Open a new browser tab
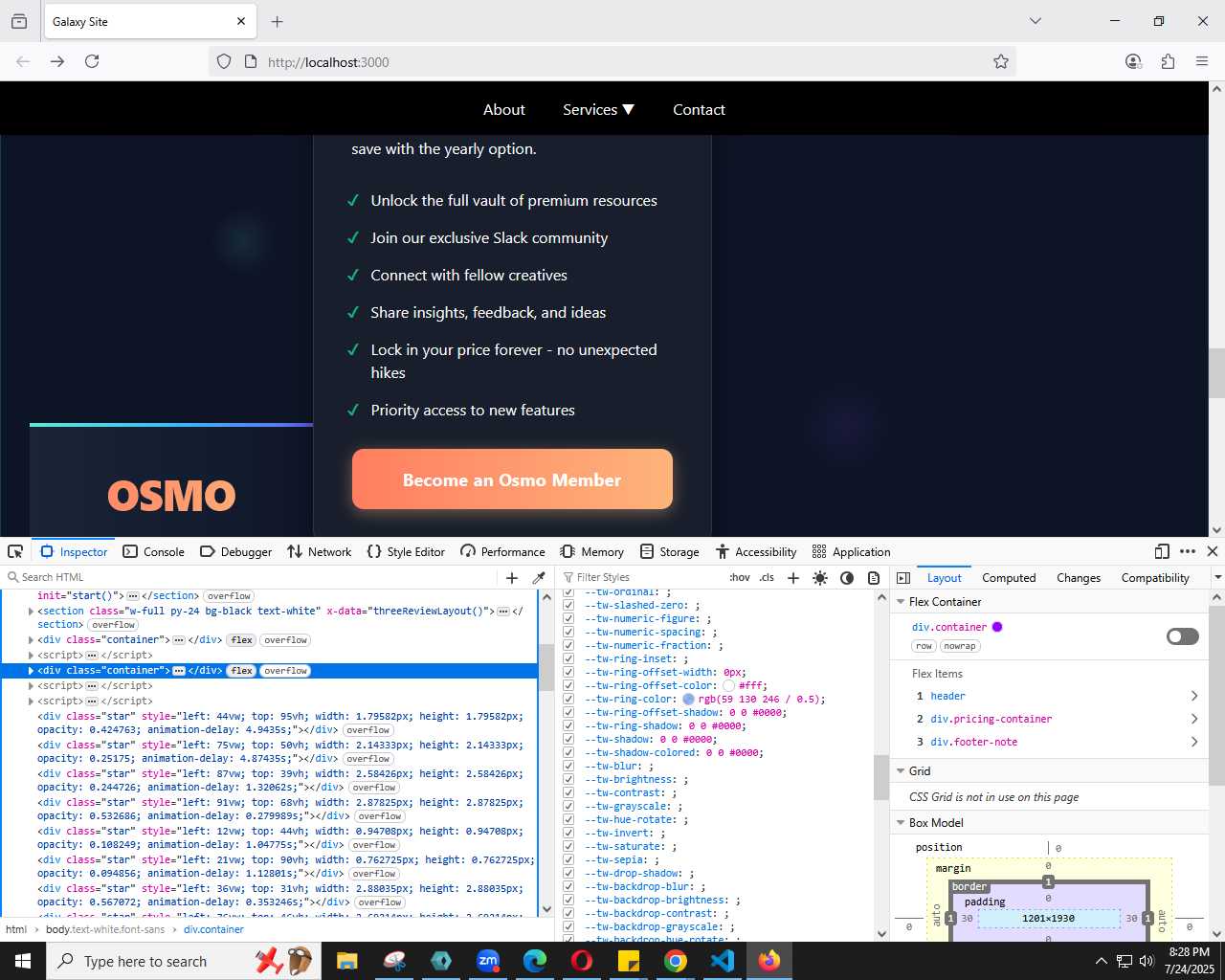 coord(277,21)
